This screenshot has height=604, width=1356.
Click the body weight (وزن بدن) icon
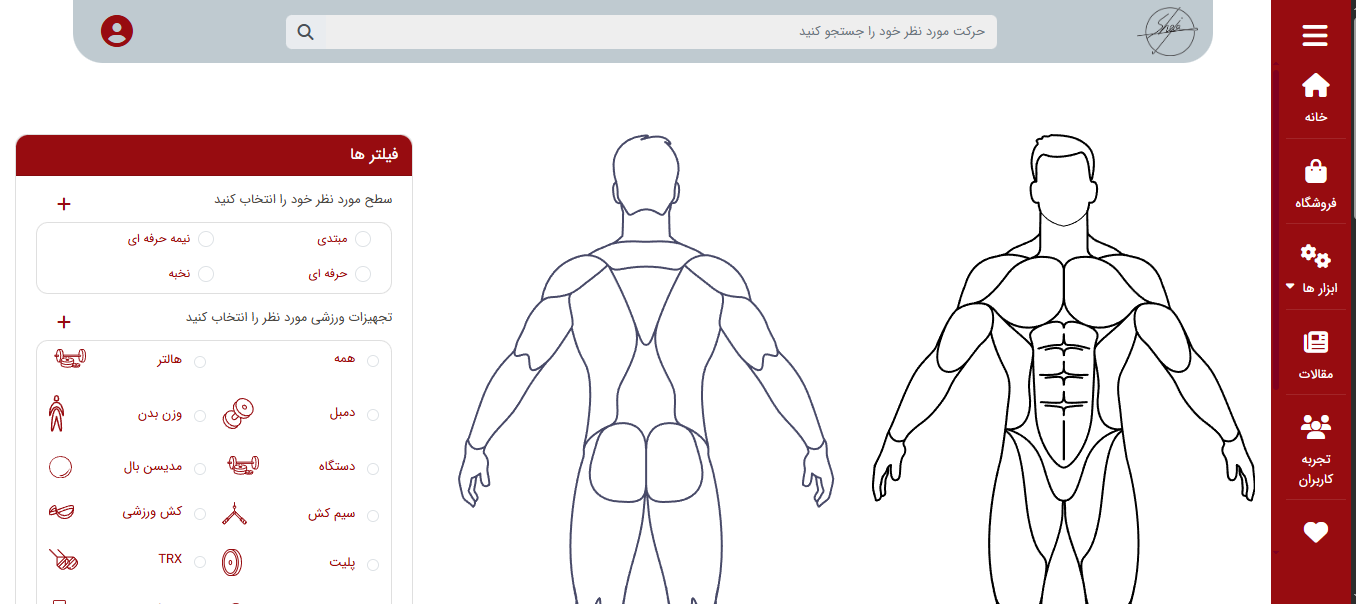click(x=57, y=413)
